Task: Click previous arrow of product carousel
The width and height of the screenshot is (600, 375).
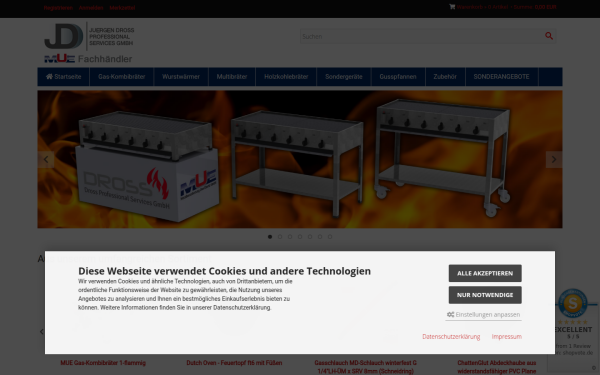Action: (x=42, y=331)
